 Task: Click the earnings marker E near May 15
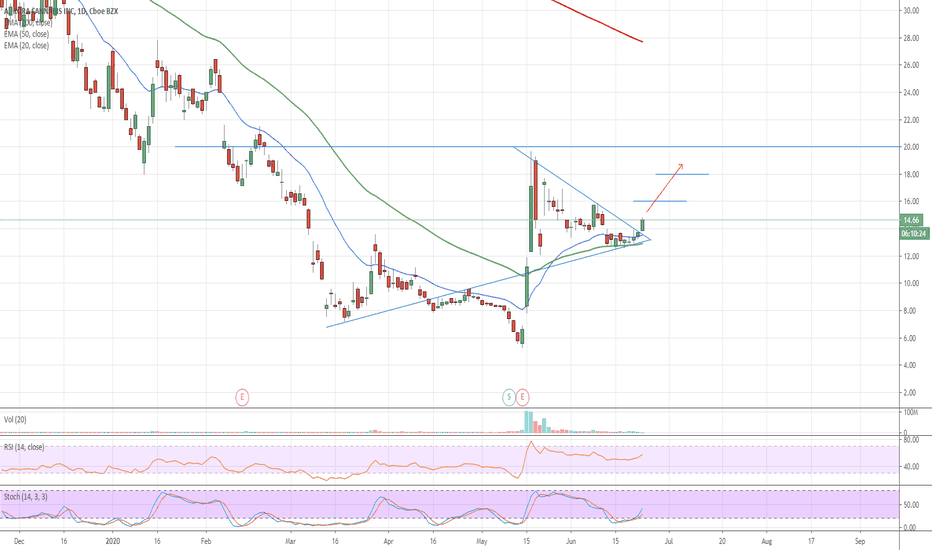tap(522, 397)
